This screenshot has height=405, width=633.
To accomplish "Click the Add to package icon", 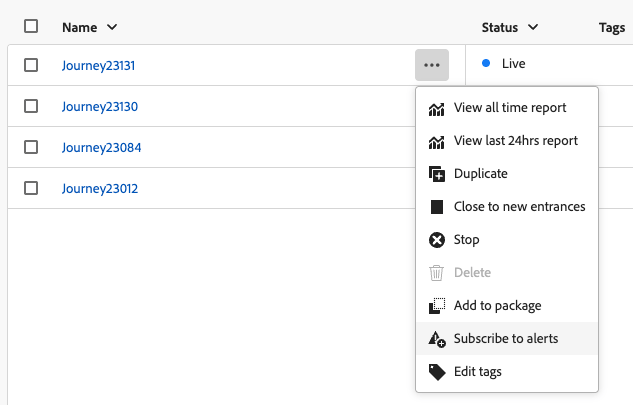I will tap(436, 306).
